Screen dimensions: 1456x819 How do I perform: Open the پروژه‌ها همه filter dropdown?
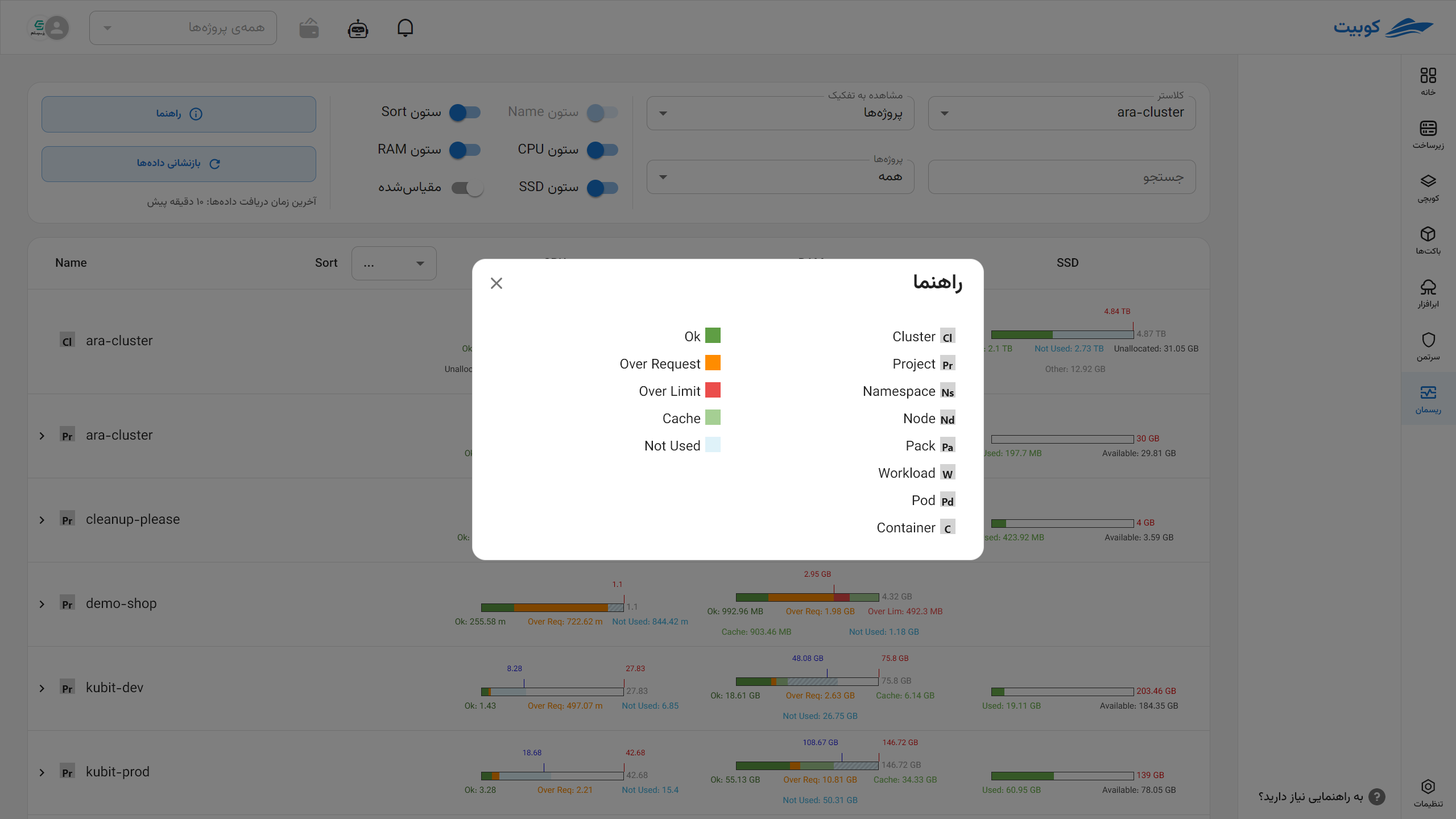pos(780,177)
